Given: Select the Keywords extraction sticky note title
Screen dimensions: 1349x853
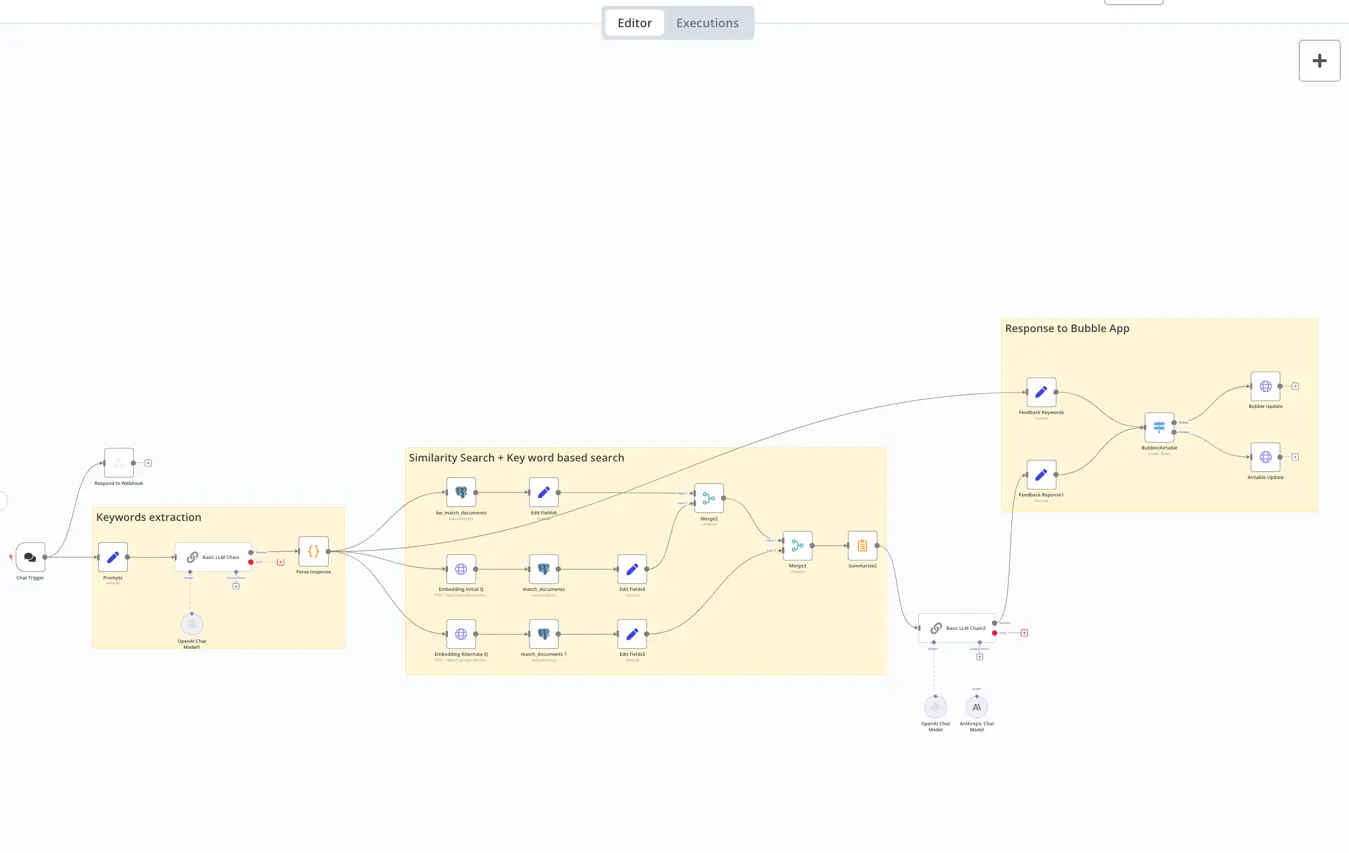Looking at the screenshot, I should (149, 517).
